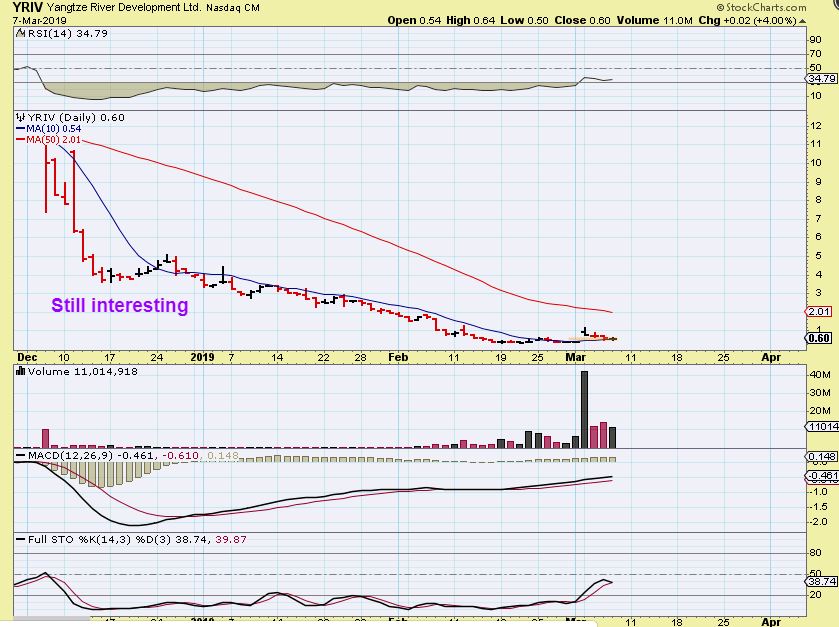Click the black line marker before MACD(12,26,9)
This screenshot has width=839, height=627.
pos(21,455)
